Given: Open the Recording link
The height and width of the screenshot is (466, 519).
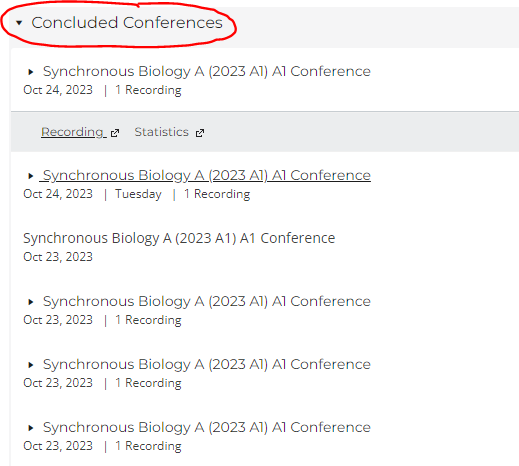Looking at the screenshot, I should (x=72, y=132).
